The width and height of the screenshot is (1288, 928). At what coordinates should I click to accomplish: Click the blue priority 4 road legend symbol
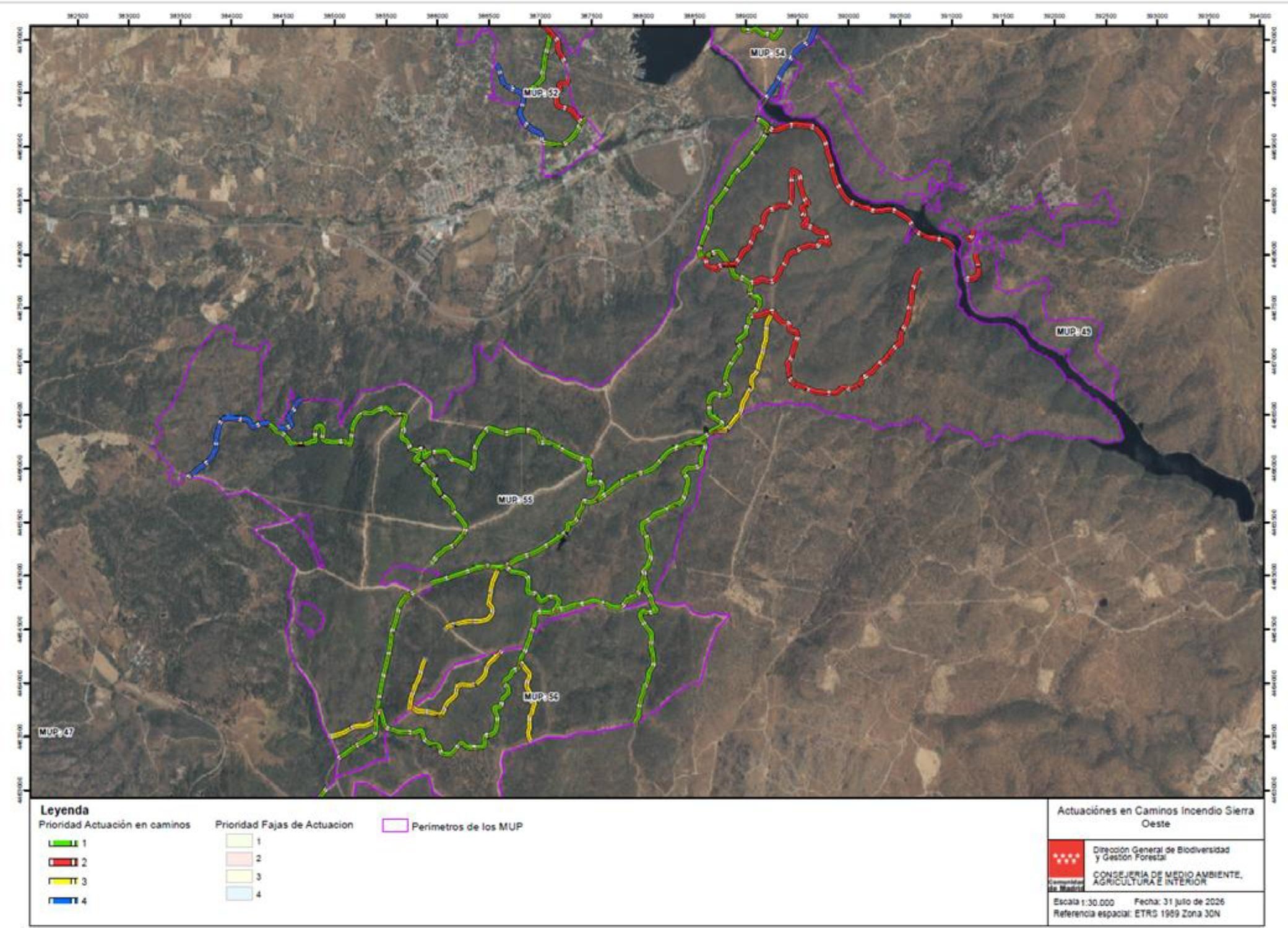(x=63, y=901)
